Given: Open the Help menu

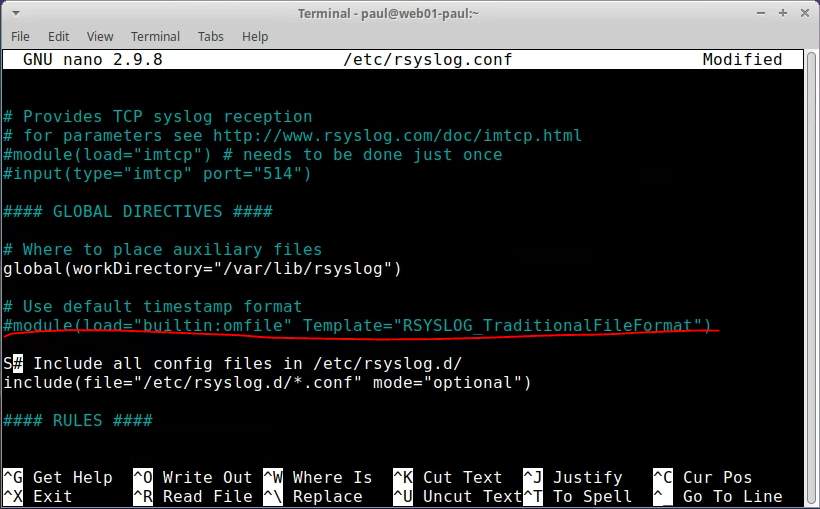Looking at the screenshot, I should [x=255, y=36].
